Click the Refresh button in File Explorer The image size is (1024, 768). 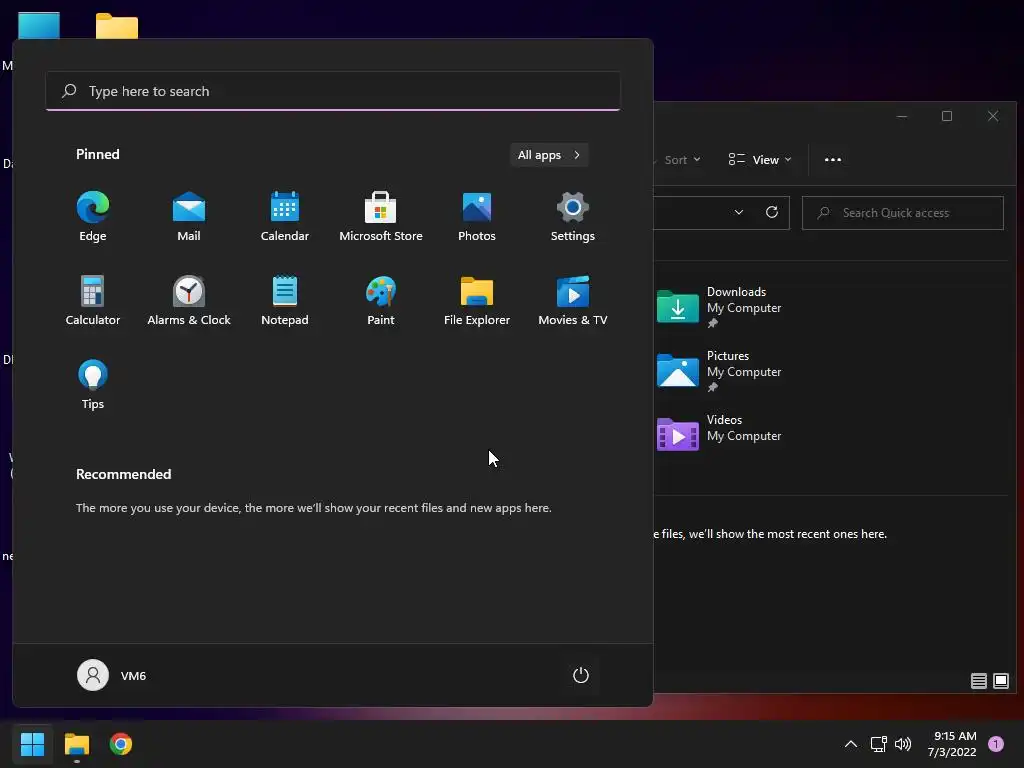coord(771,212)
